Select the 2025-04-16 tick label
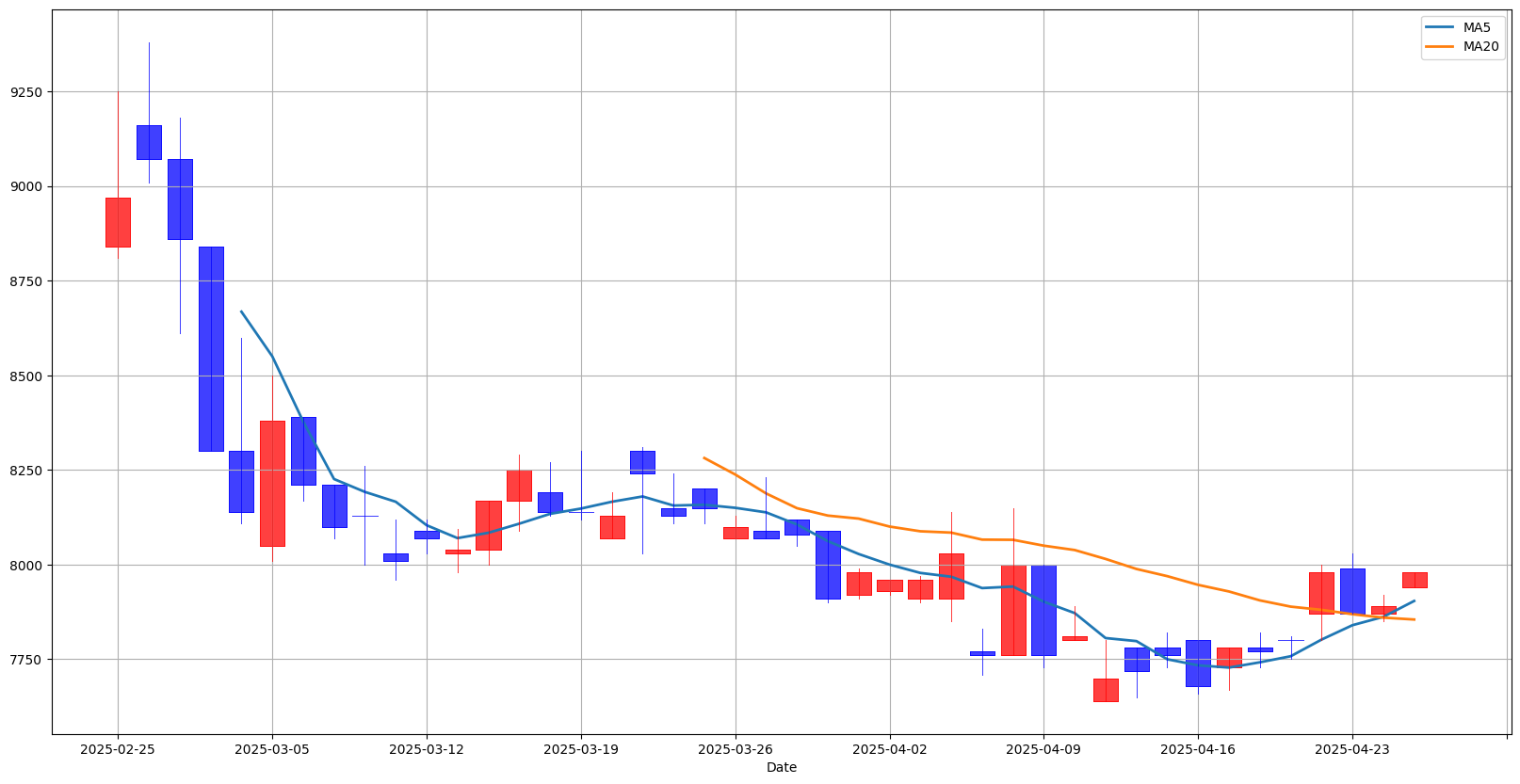The width and height of the screenshot is (1520, 784). click(1198, 749)
